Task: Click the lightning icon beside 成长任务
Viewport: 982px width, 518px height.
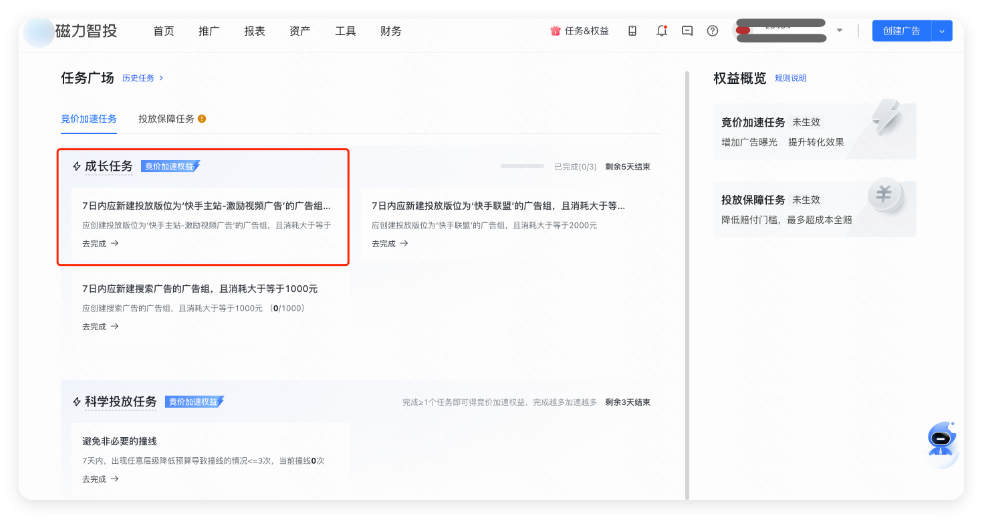Action: (76, 166)
